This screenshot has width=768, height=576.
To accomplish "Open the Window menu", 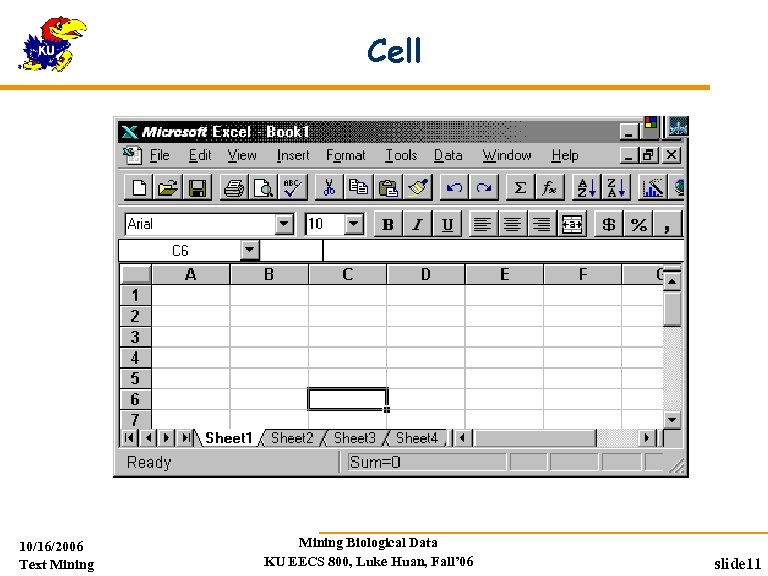I will [x=507, y=155].
